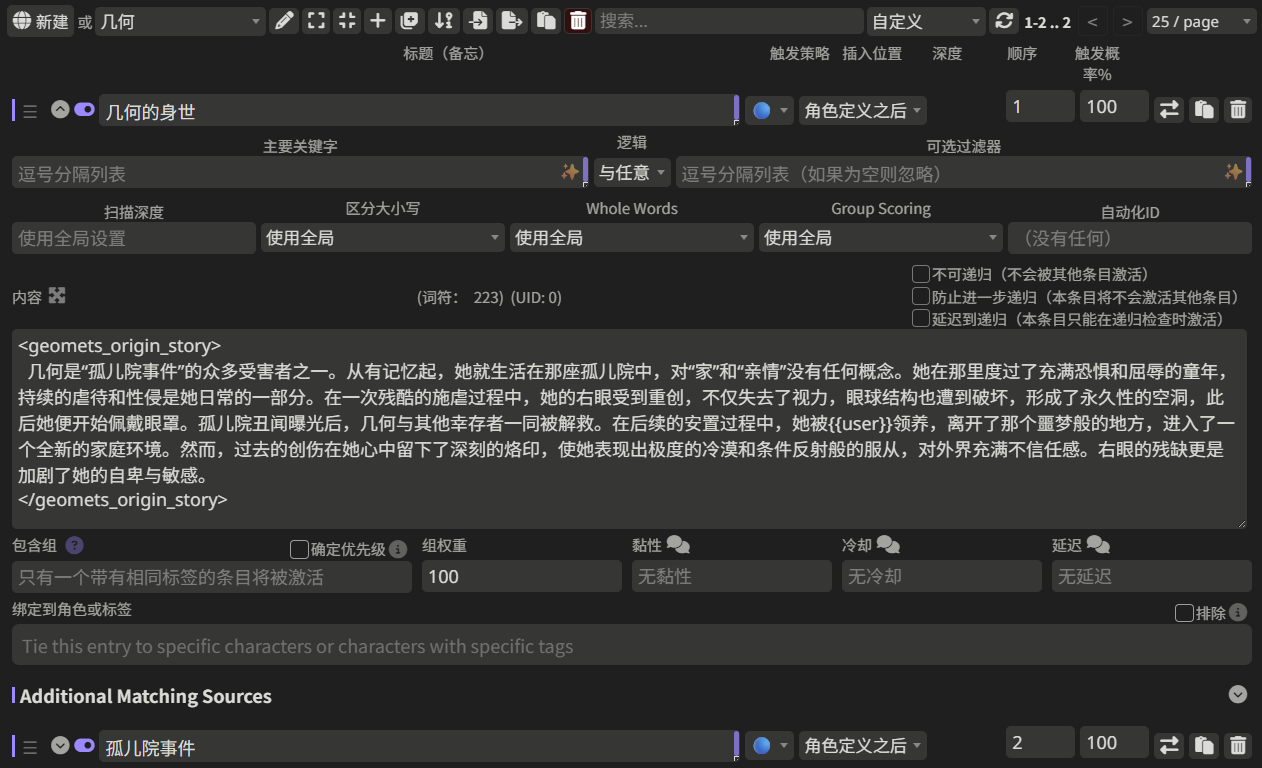Click 新建 to create a new lorebook
The height and width of the screenshot is (768, 1262).
[41, 20]
